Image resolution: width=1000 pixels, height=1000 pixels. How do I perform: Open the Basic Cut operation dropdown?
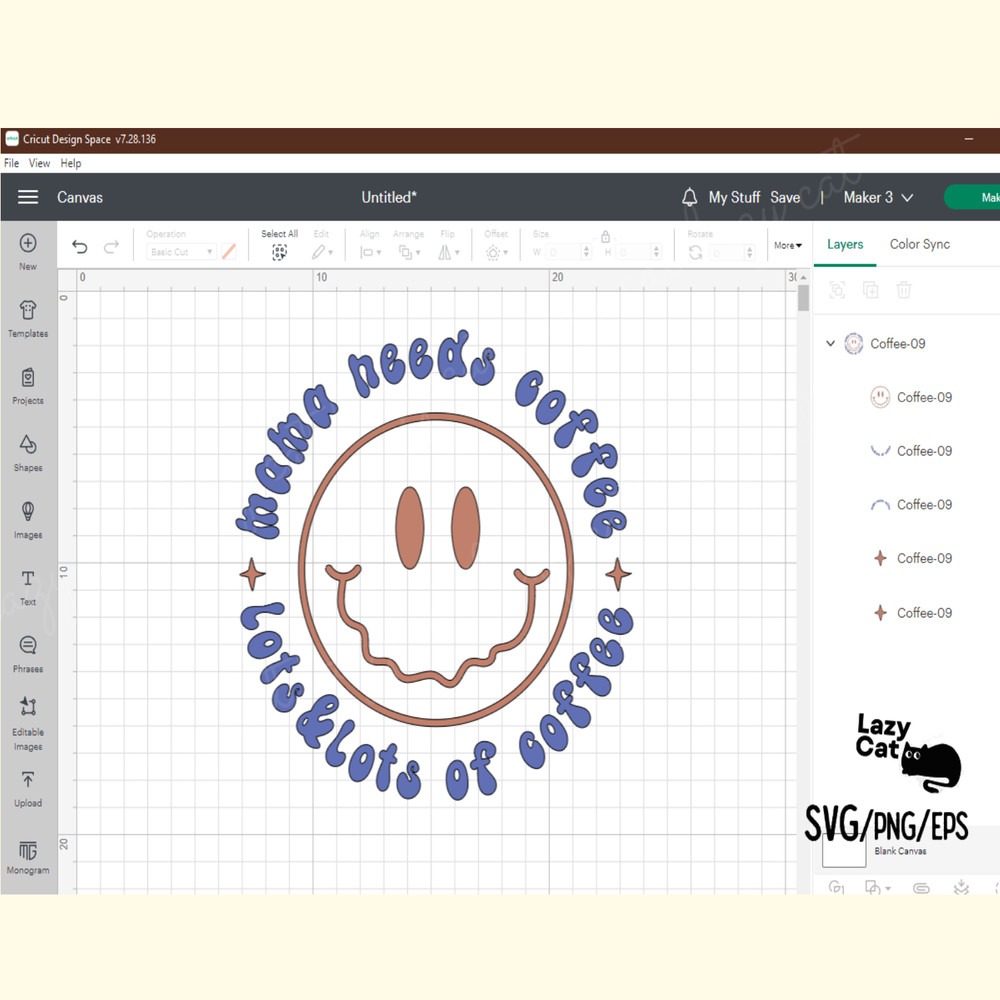pyautogui.click(x=180, y=252)
